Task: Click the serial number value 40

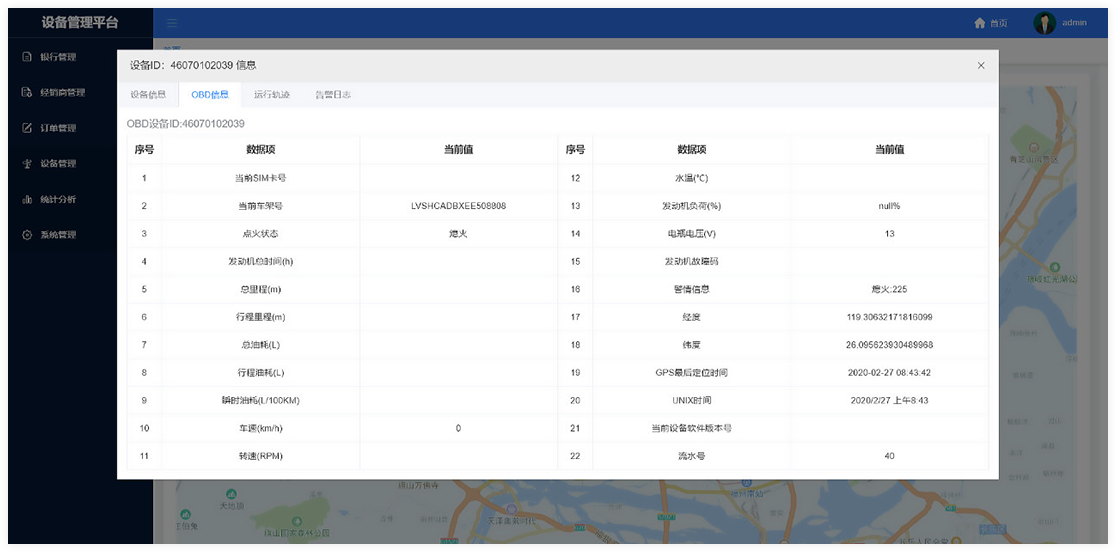Action: (x=889, y=456)
